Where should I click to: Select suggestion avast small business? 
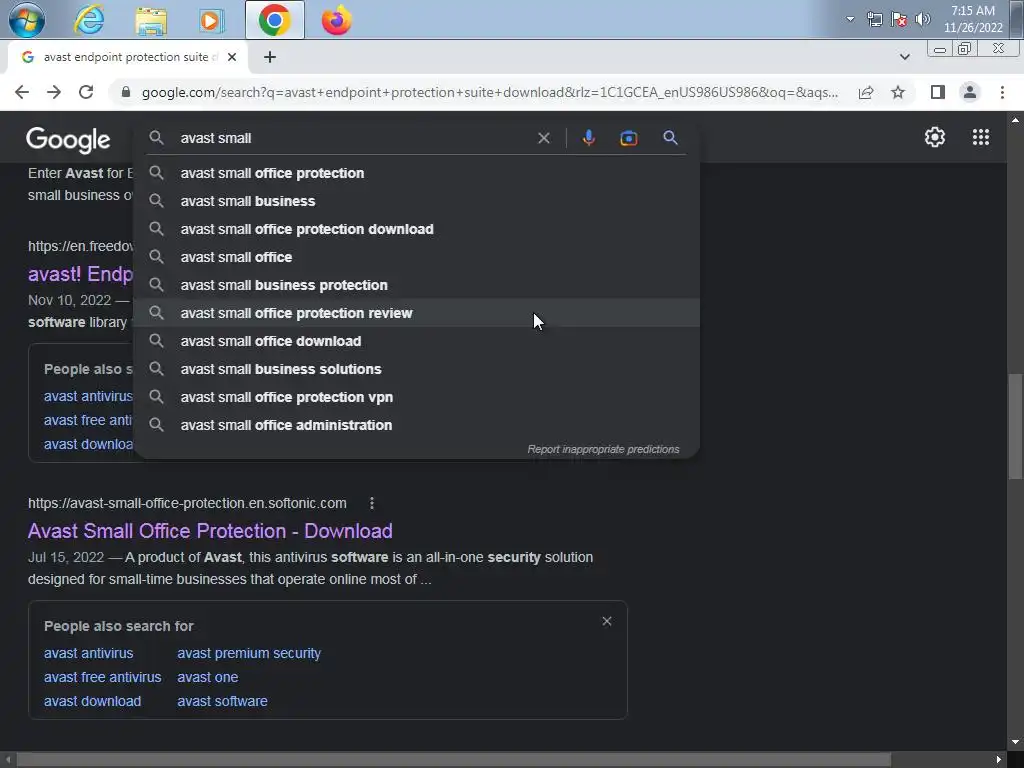click(x=416, y=201)
